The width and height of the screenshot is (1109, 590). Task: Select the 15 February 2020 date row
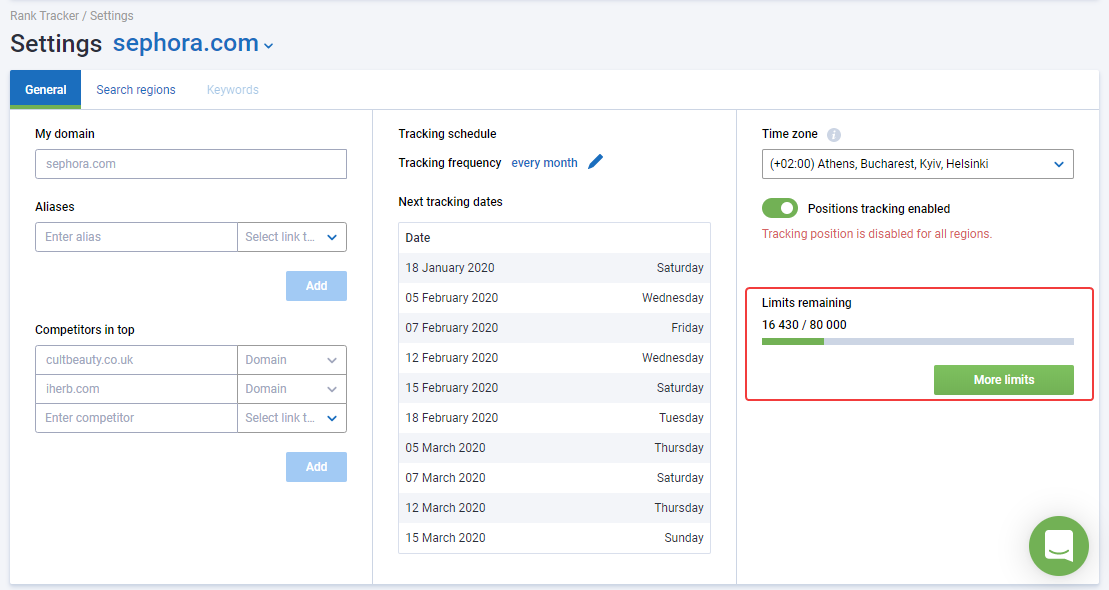click(554, 388)
